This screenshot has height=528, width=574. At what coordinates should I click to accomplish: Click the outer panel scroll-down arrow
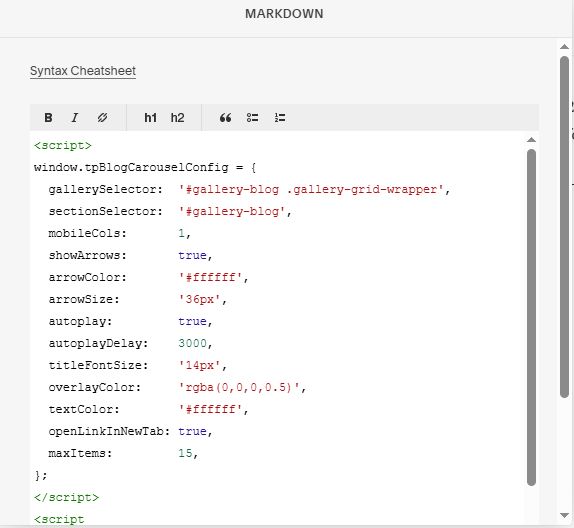[564, 516]
